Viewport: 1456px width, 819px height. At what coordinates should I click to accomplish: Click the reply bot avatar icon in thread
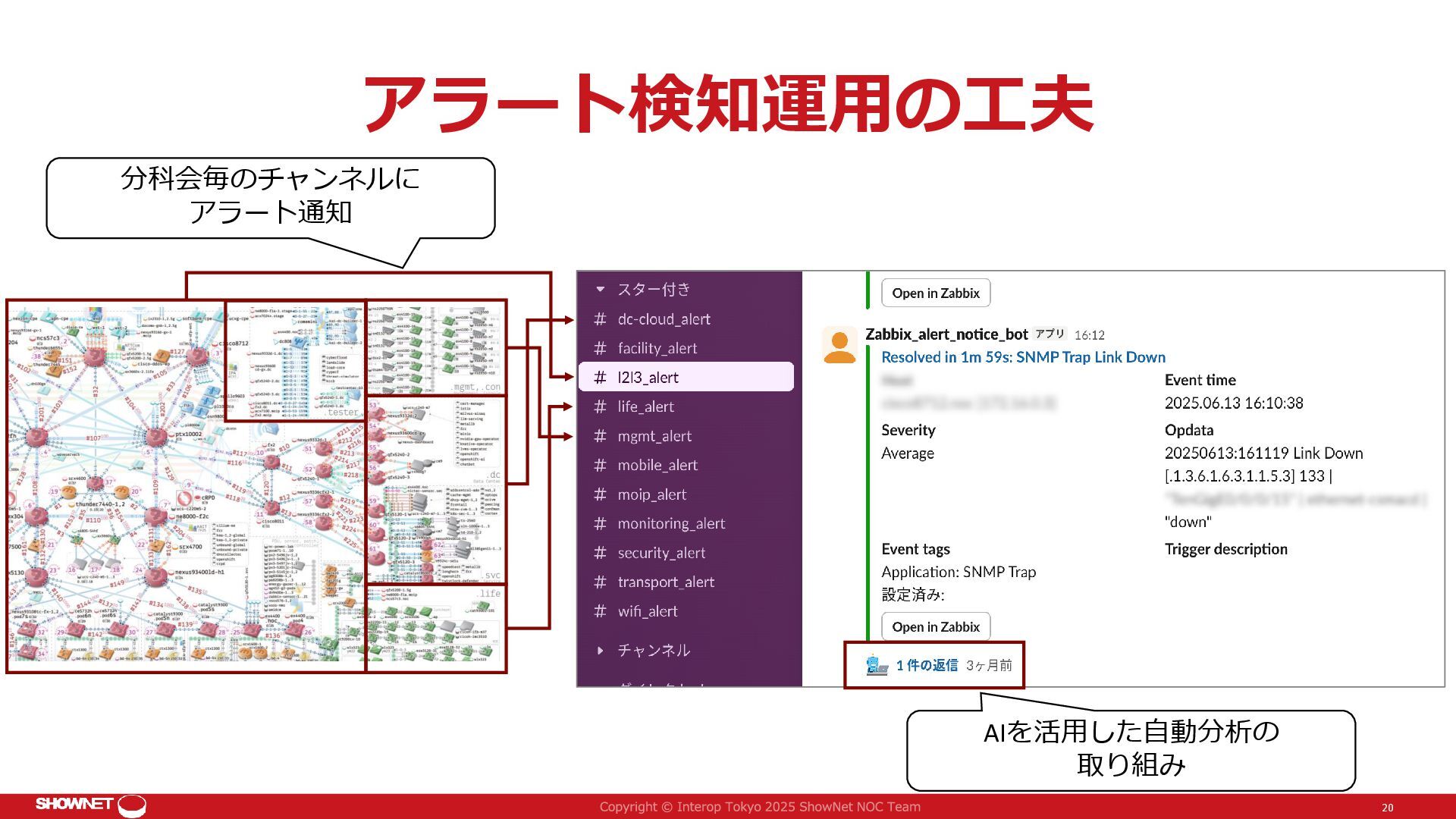[x=877, y=665]
